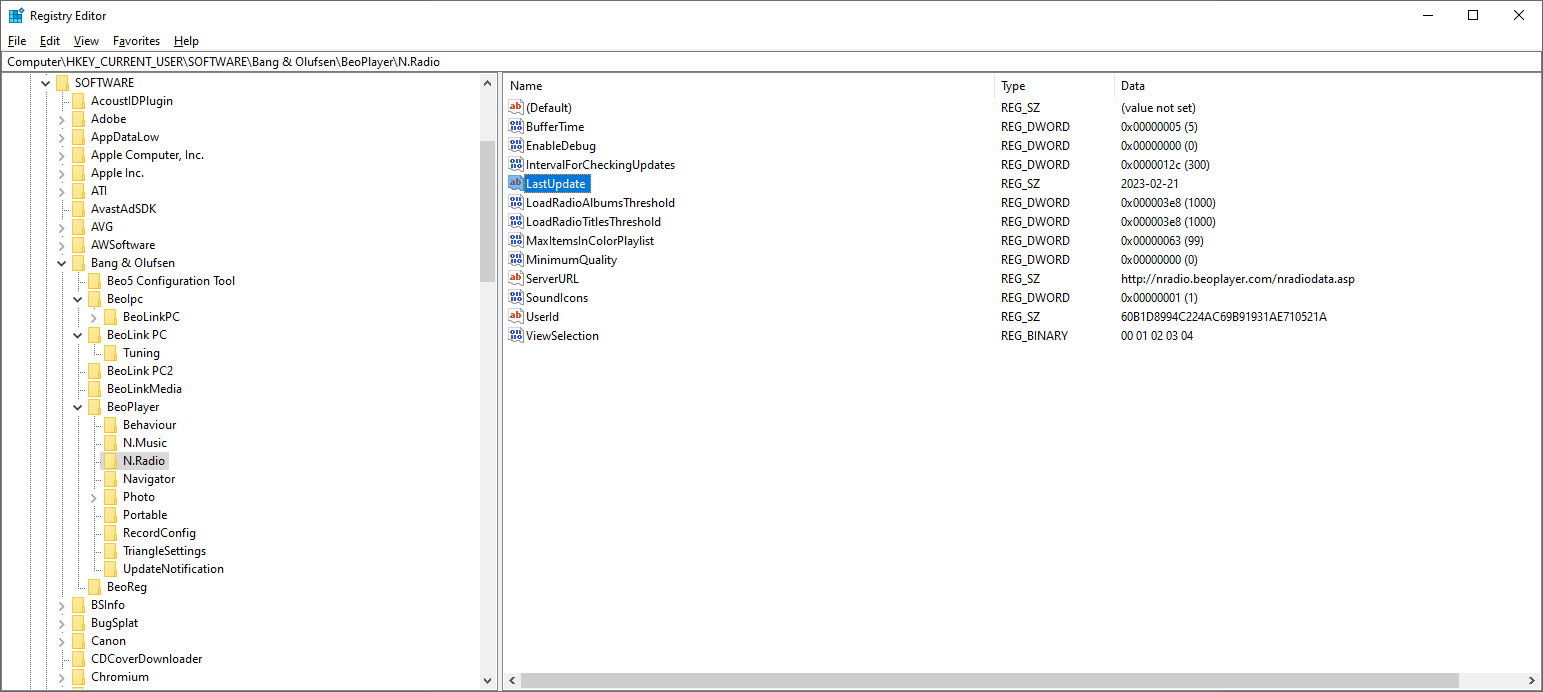This screenshot has height=692, width=1543.
Task: Select the TriangleSettings key
Action: [x=164, y=551]
